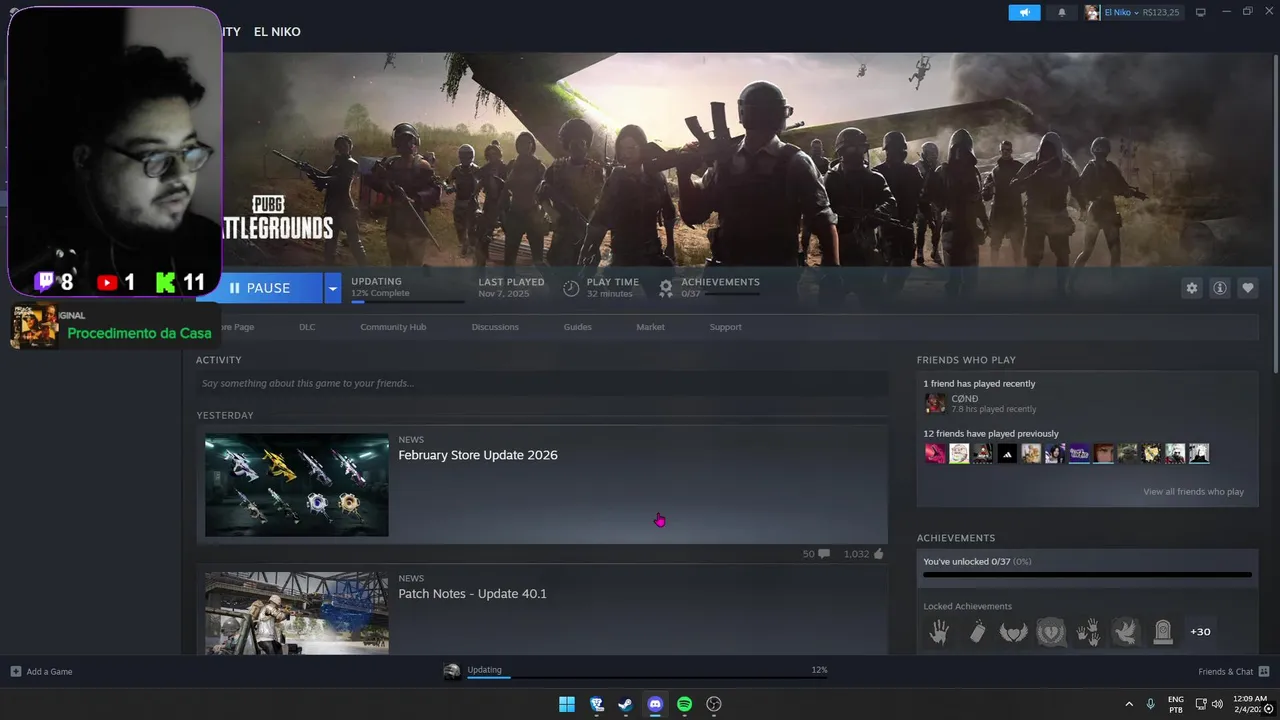The image size is (1280, 720).
Task: Expand the +30 locked achievements
Action: coord(1200,632)
